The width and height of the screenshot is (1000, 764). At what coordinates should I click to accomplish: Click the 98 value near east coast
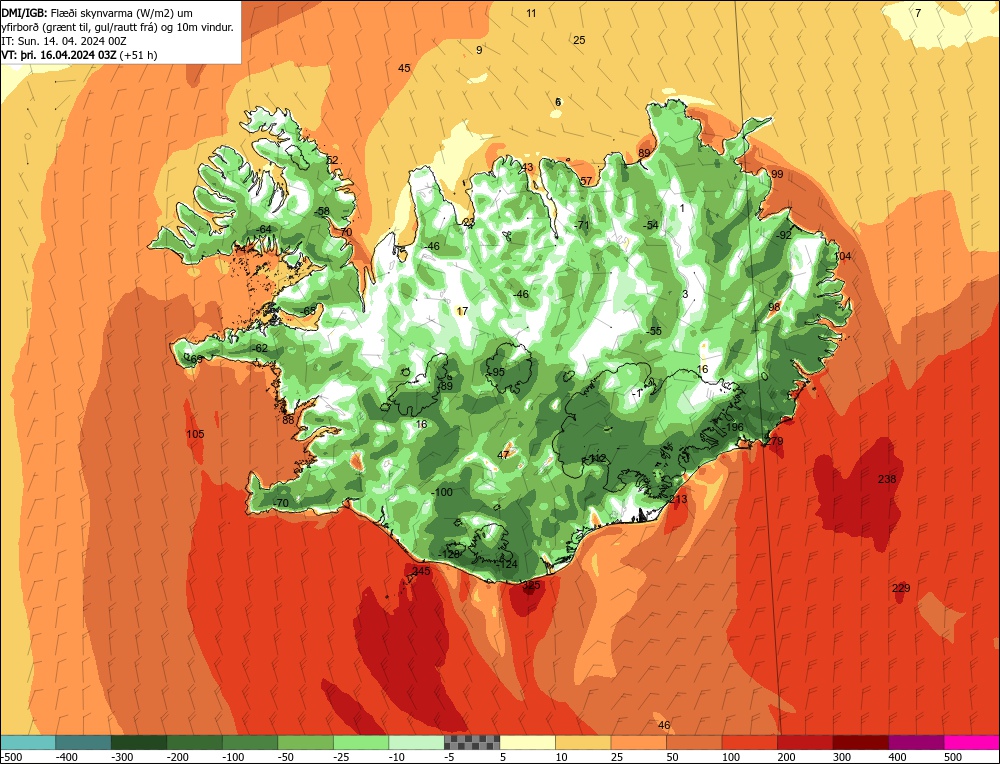(x=774, y=307)
